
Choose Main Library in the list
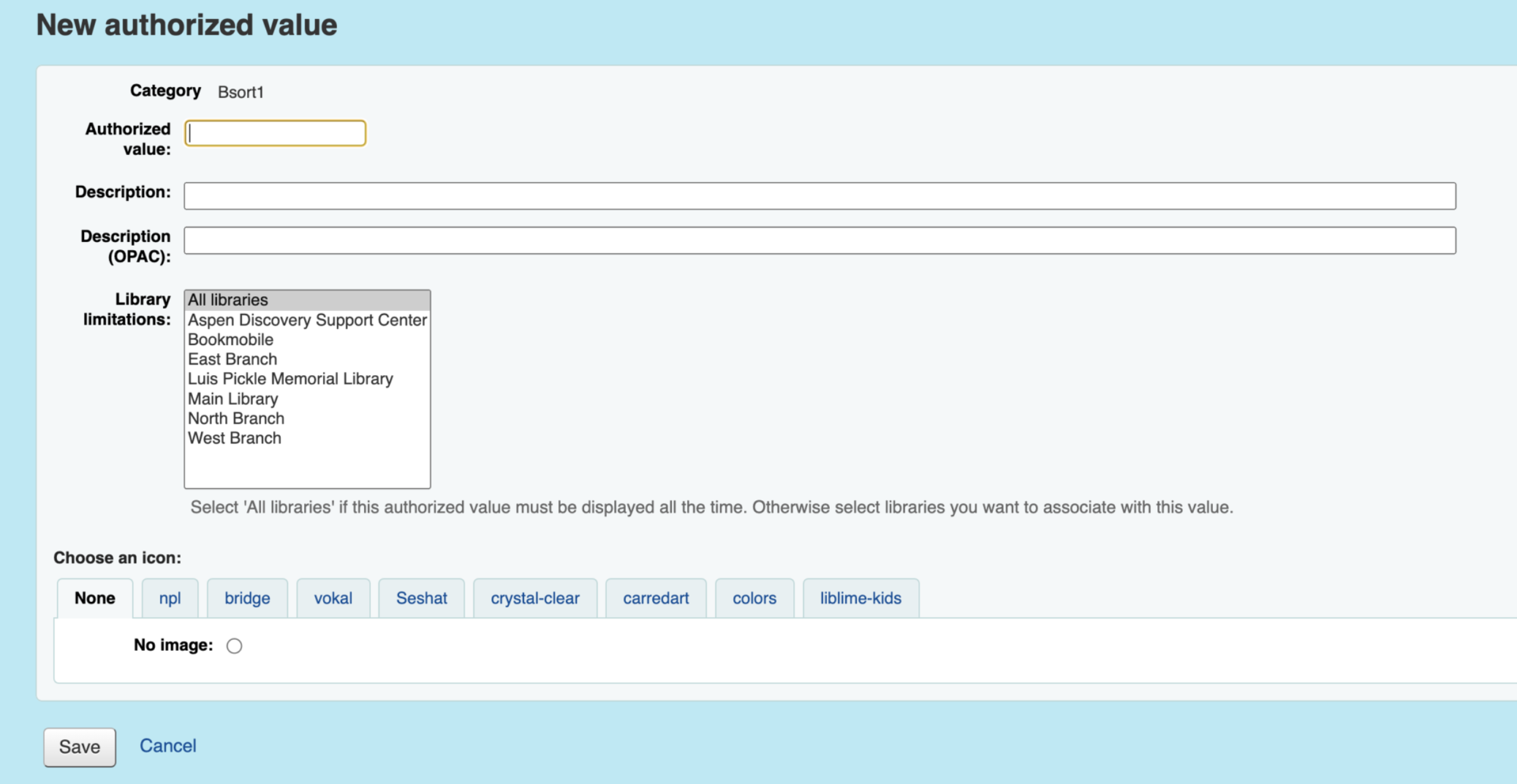point(233,399)
